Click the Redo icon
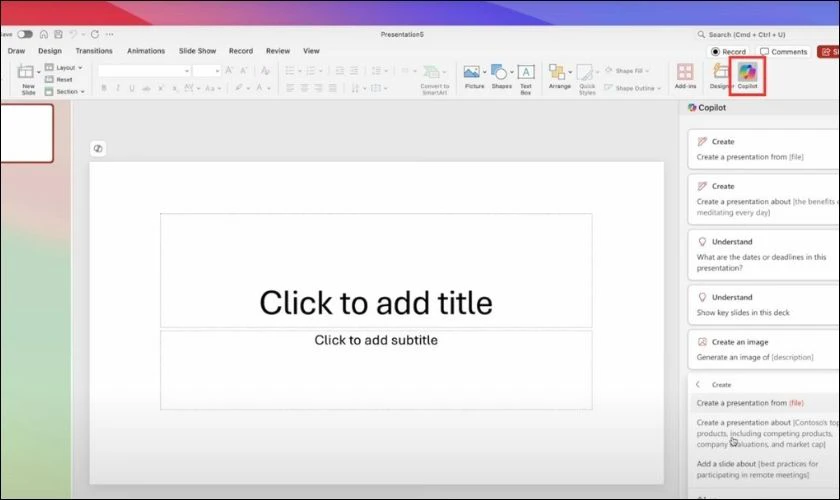Viewport: 840px width, 500px height. click(95, 34)
